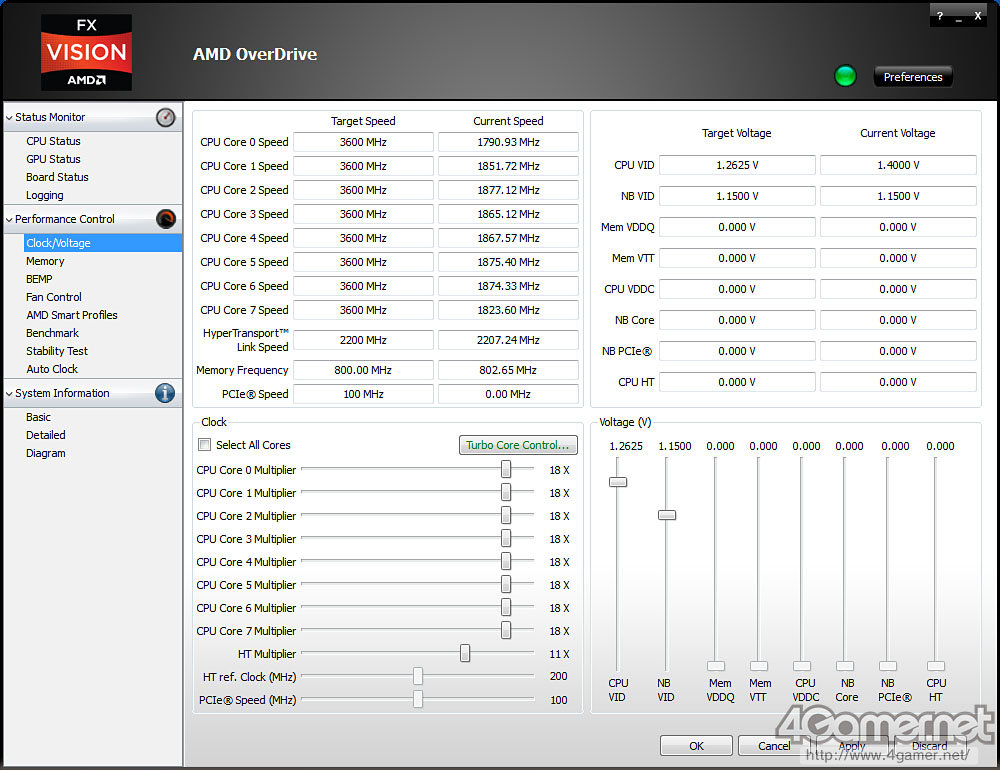Click the CPU VID voltage slider handle

tap(618, 482)
